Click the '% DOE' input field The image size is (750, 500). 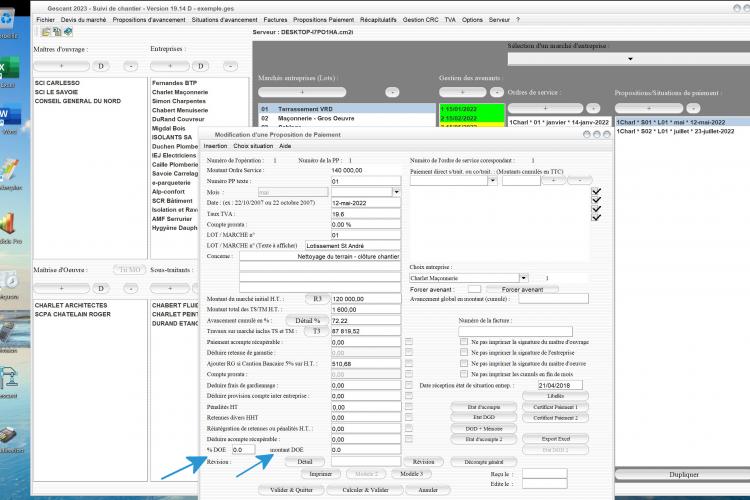(243, 450)
